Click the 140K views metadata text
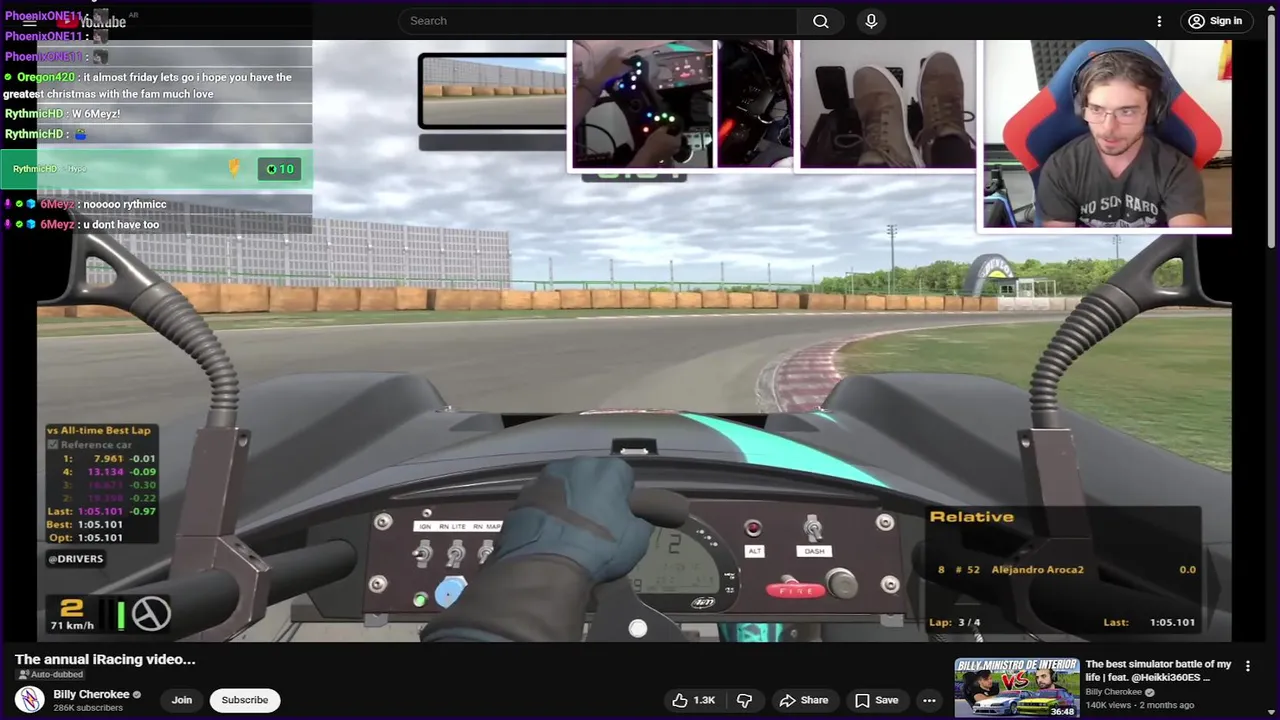Image resolution: width=1280 pixels, height=720 pixels. click(x=1110, y=705)
